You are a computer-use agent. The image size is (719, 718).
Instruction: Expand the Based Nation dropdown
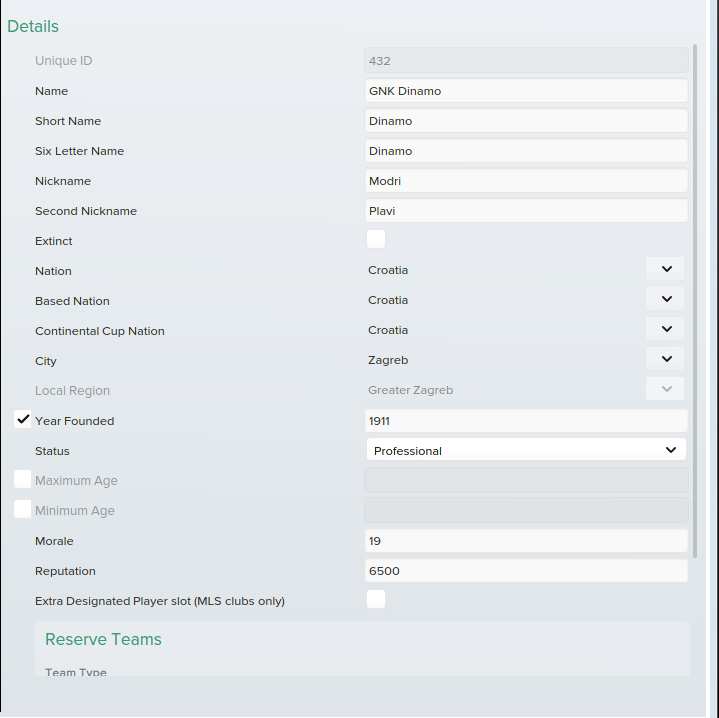(x=665, y=299)
